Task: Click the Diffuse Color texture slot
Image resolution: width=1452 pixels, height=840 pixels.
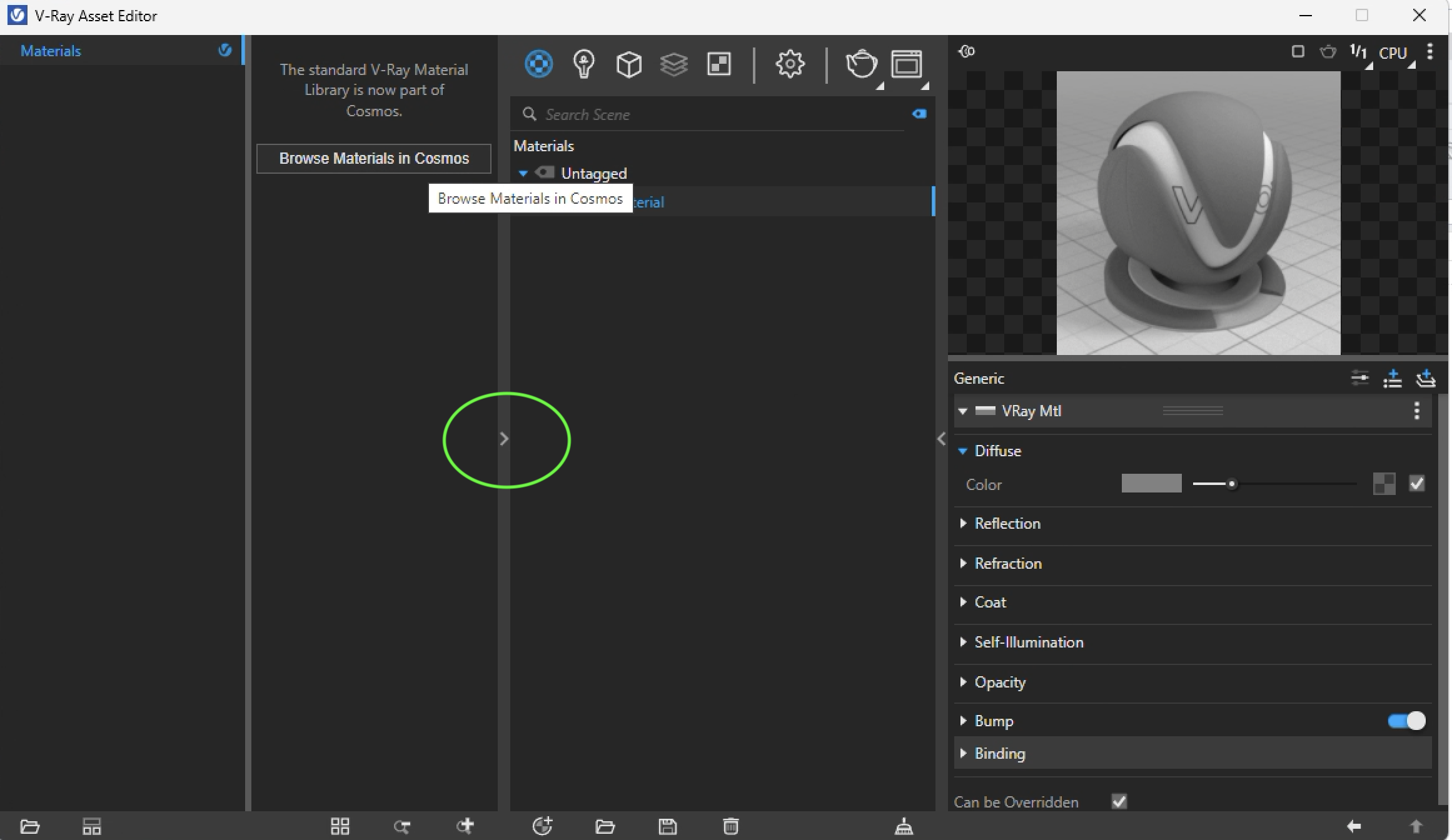Action: [1384, 483]
